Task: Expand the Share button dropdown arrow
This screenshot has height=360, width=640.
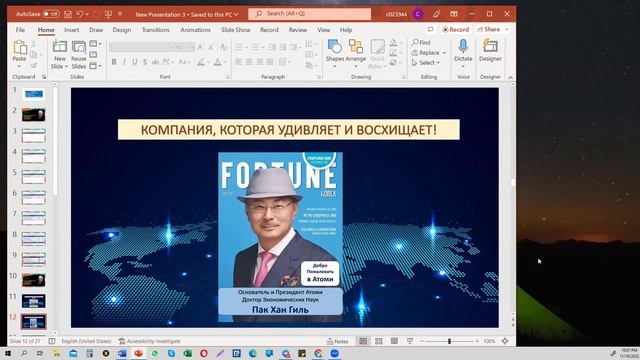Action: tap(507, 29)
